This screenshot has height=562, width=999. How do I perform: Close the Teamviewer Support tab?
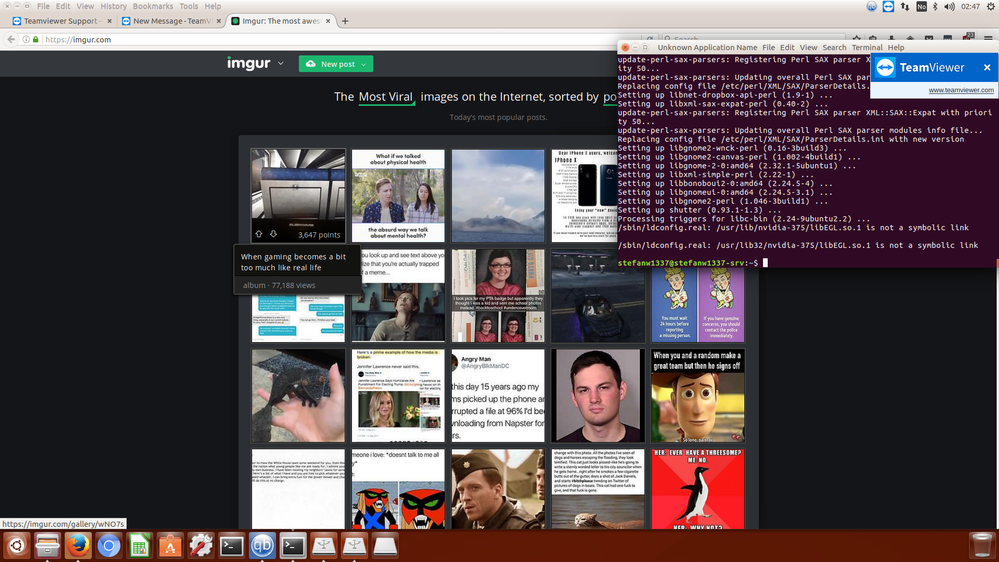[109, 21]
